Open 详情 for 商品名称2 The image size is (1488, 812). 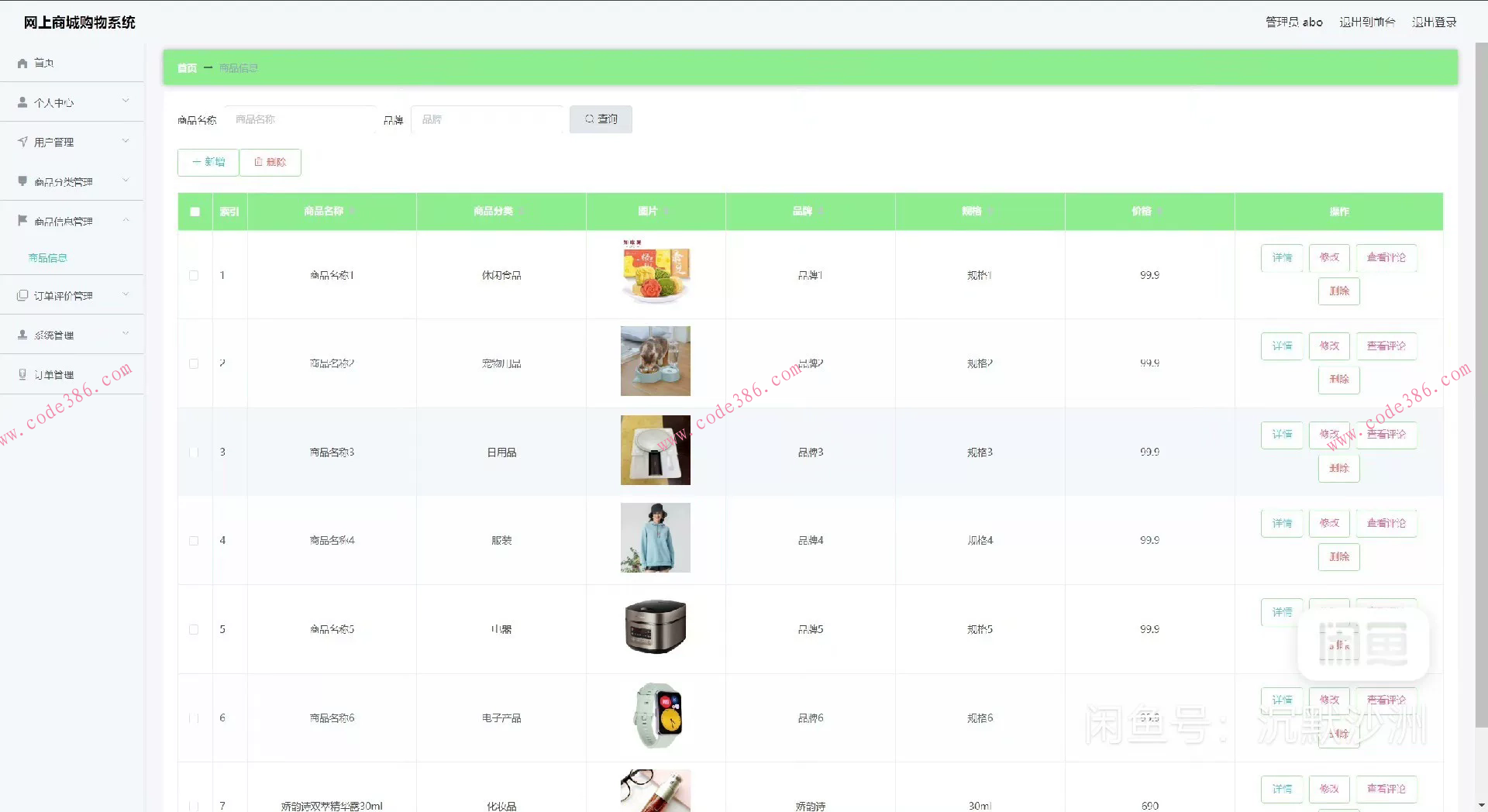1282,346
